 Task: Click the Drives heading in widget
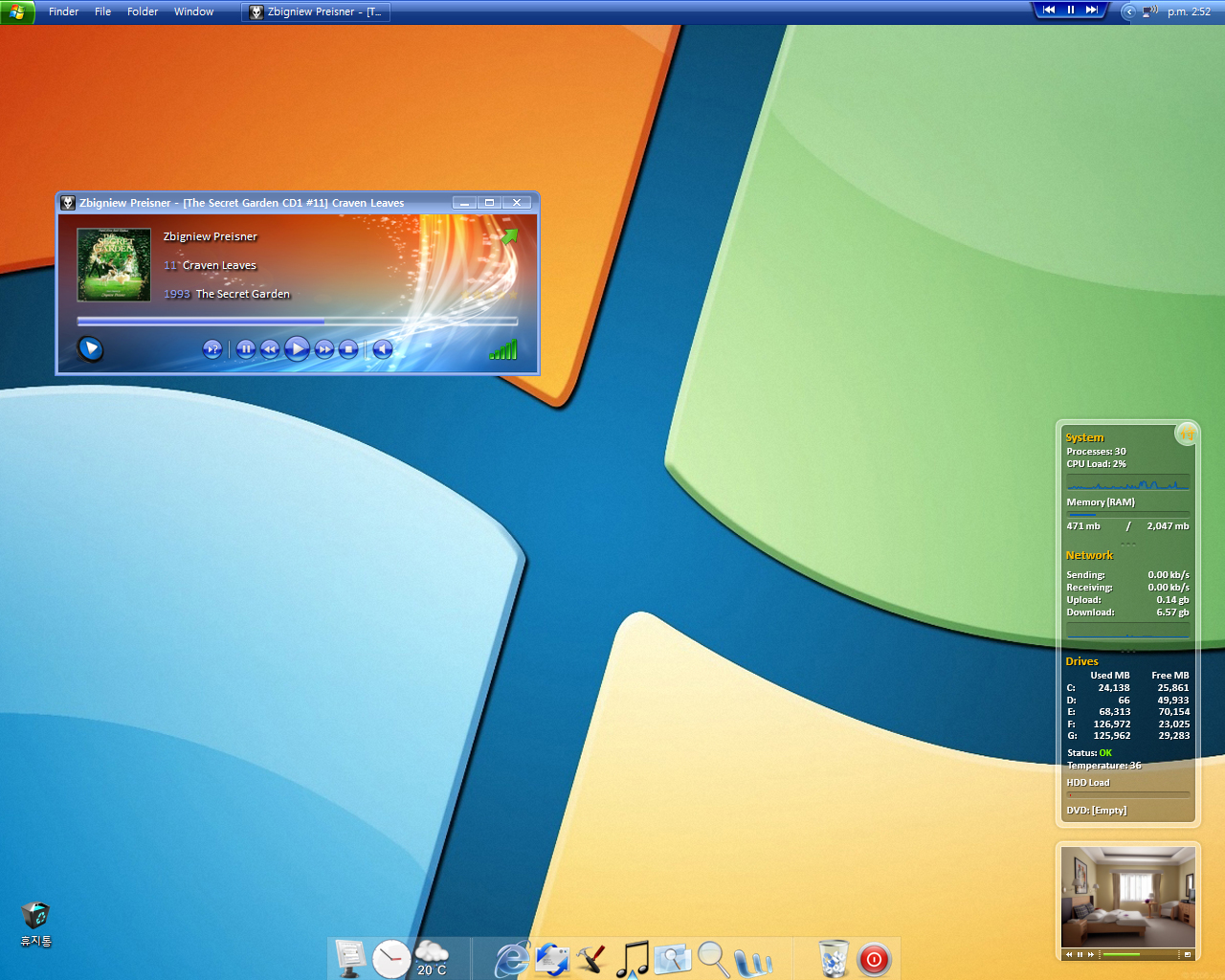[1081, 661]
